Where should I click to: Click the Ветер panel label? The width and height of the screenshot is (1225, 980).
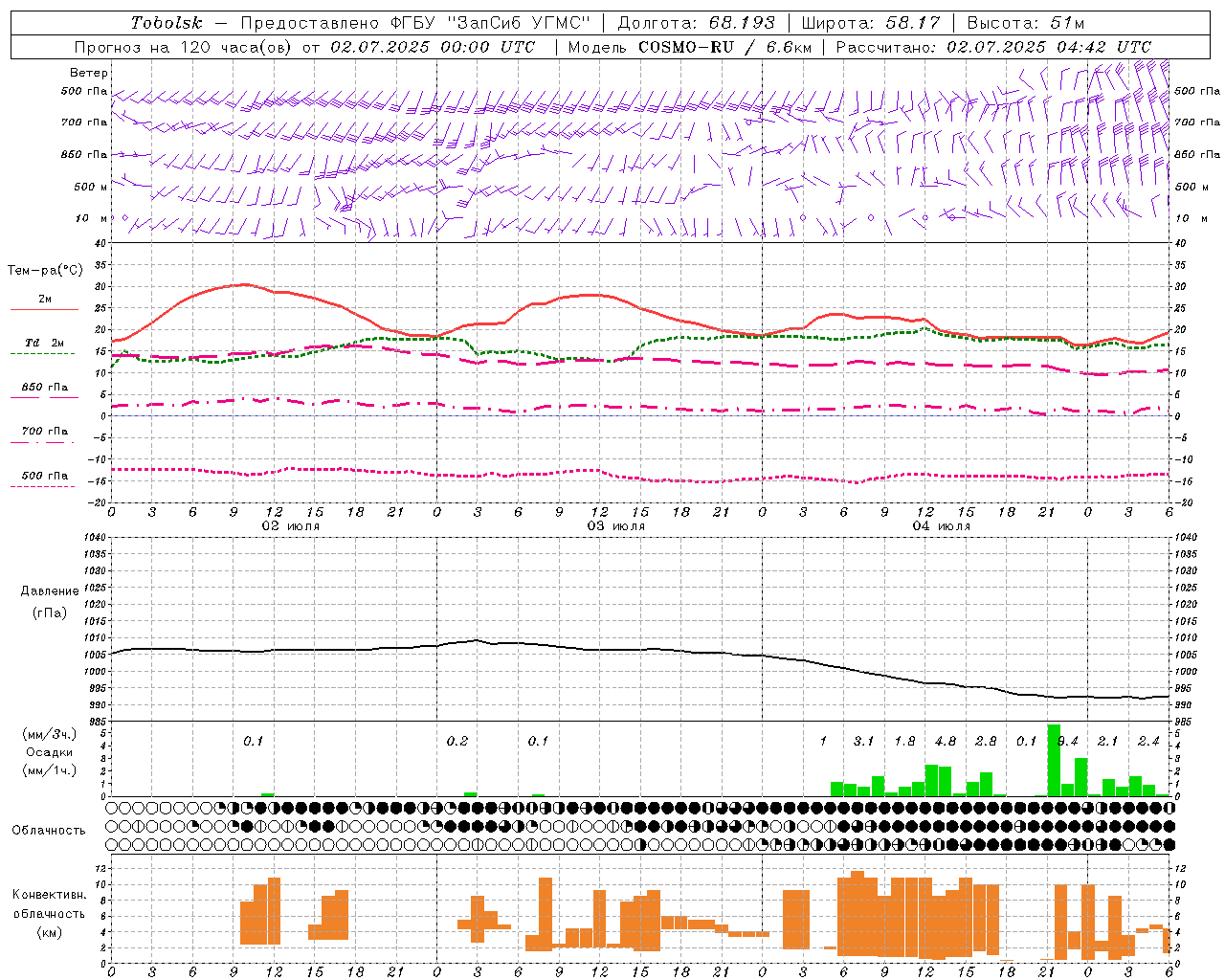[x=89, y=73]
